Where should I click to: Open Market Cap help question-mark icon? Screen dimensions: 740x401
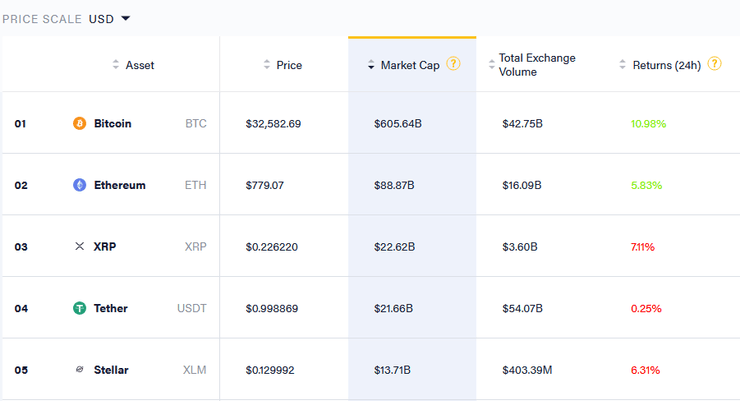(x=454, y=64)
